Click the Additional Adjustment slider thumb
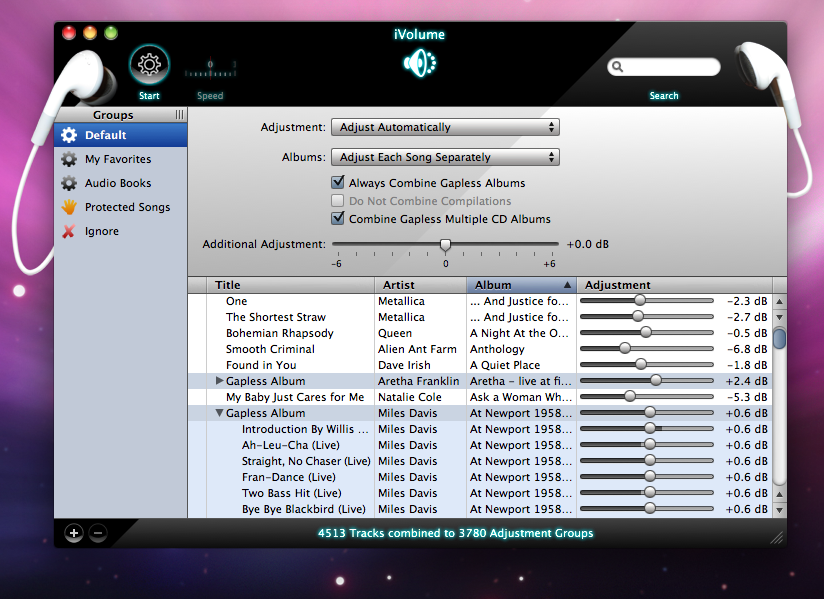The width and height of the screenshot is (824, 599). pyautogui.click(x=446, y=245)
